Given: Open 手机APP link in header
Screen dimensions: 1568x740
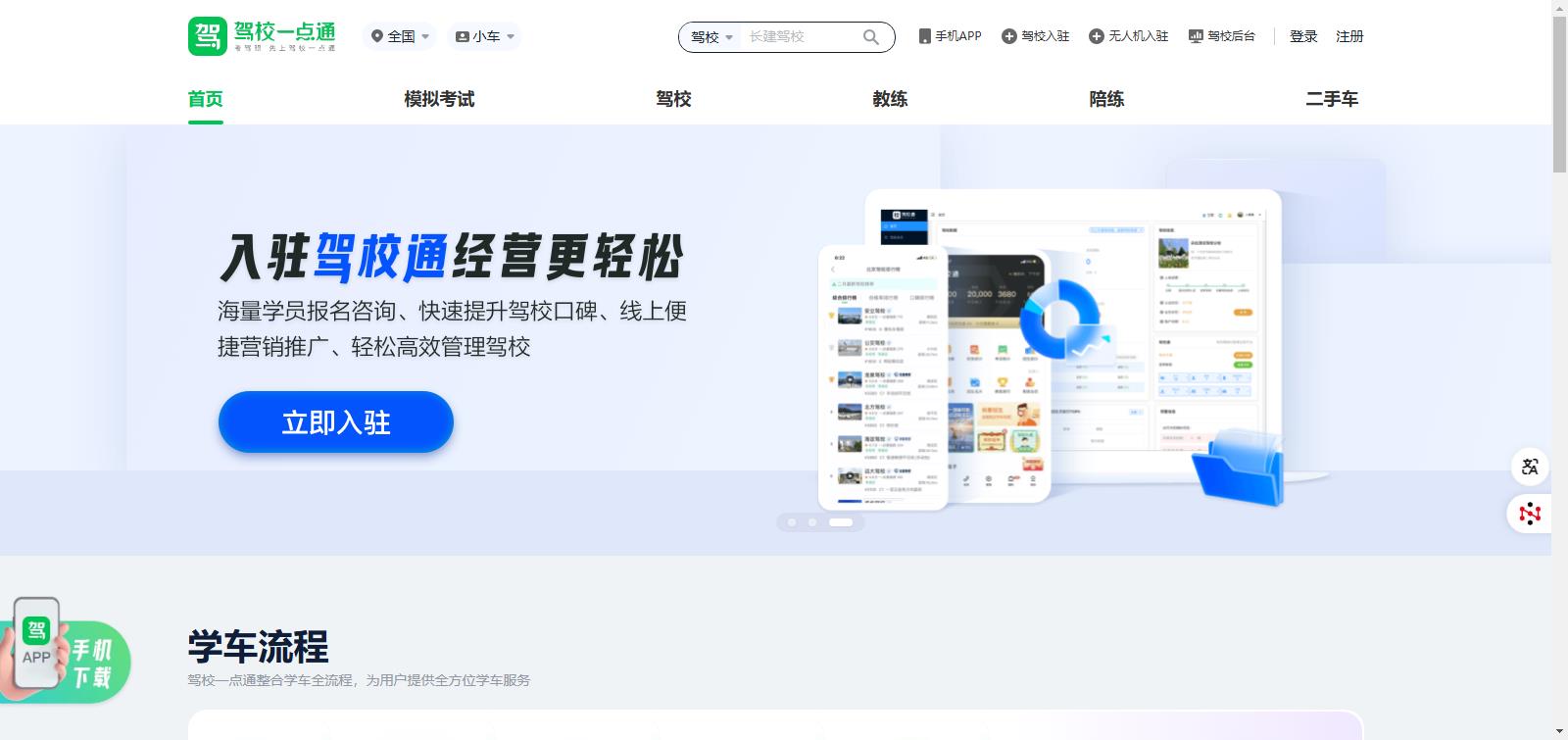Looking at the screenshot, I should point(950,36).
